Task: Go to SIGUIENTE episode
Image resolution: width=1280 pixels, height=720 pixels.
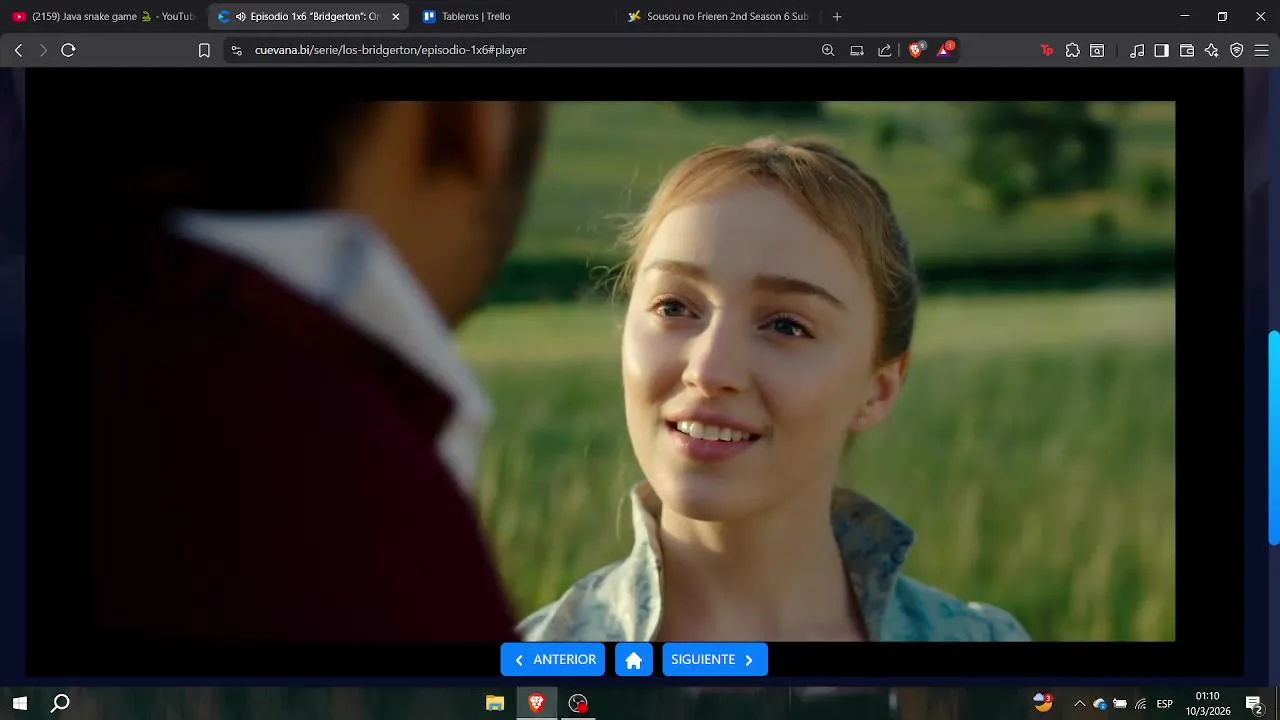Action: click(x=715, y=659)
